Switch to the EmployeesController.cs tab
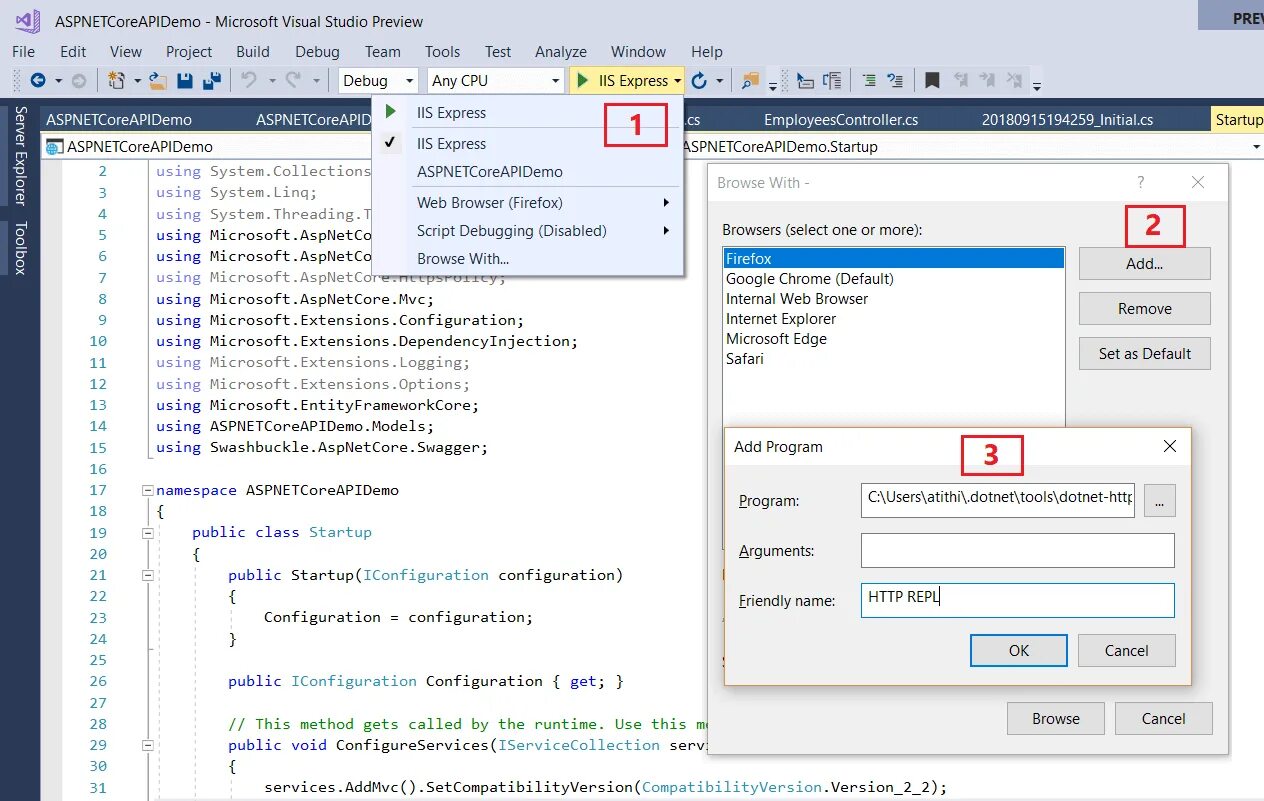The height and width of the screenshot is (801, 1264). pos(841,120)
